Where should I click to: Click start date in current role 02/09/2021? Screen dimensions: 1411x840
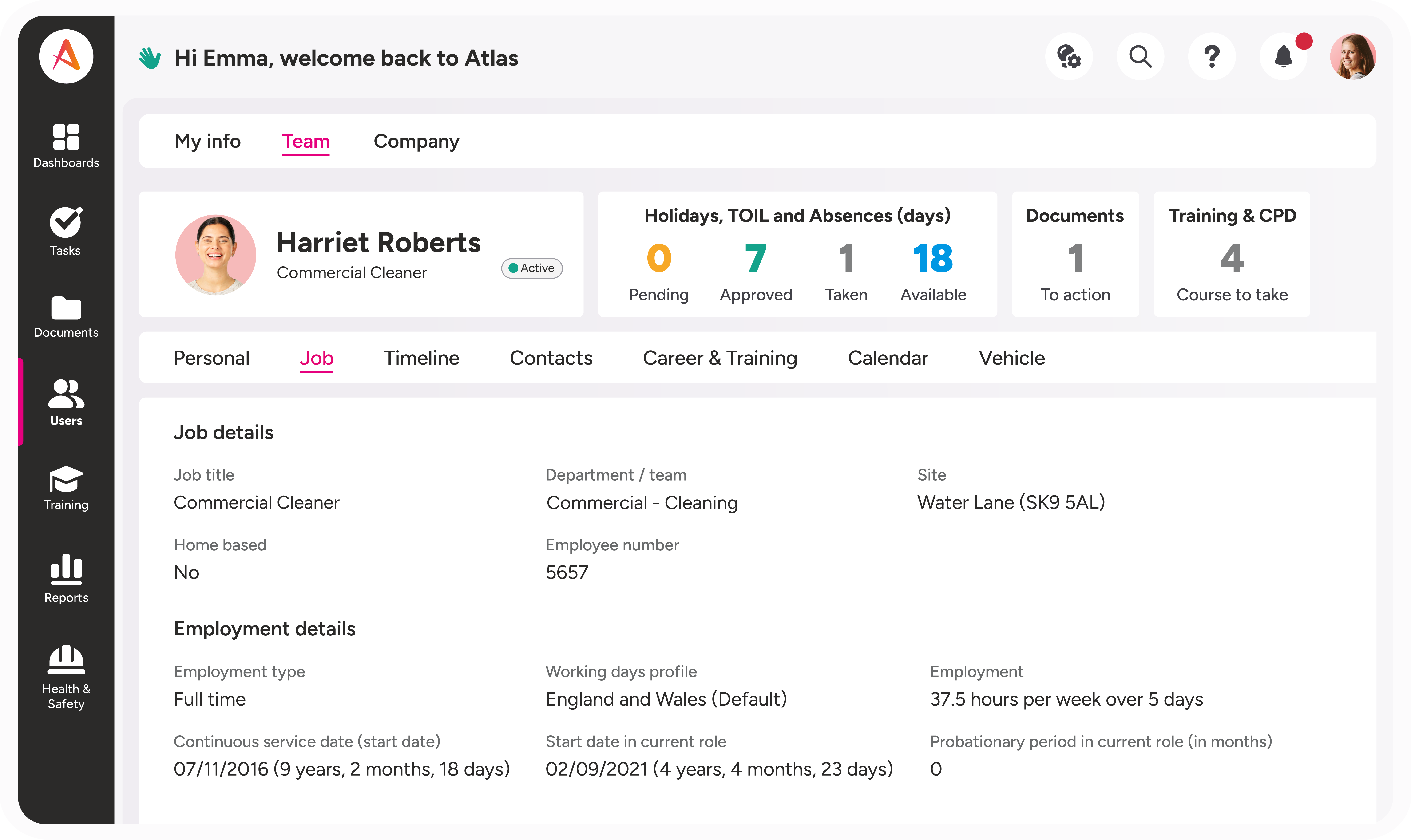tap(719, 769)
